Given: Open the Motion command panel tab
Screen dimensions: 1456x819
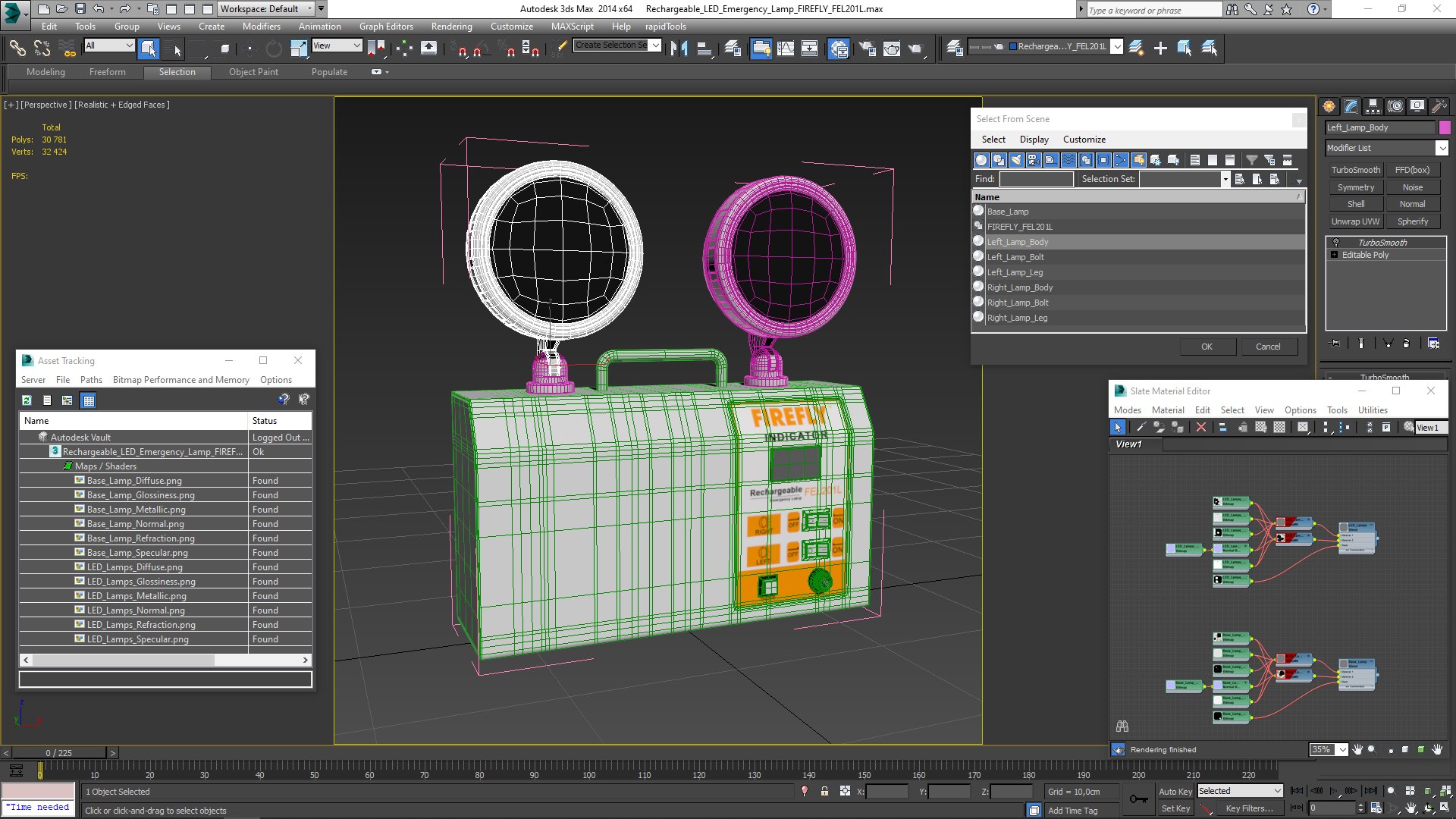Looking at the screenshot, I should point(1395,106).
